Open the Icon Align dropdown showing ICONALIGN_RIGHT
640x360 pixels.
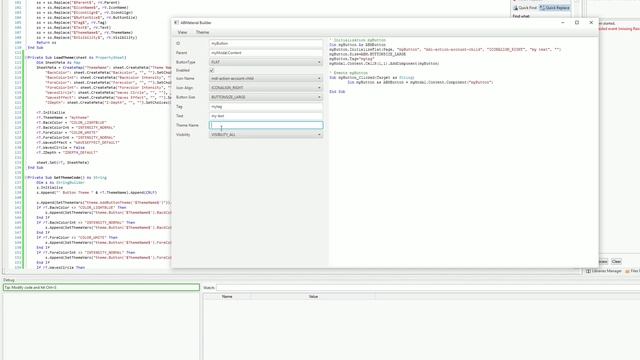266,88
